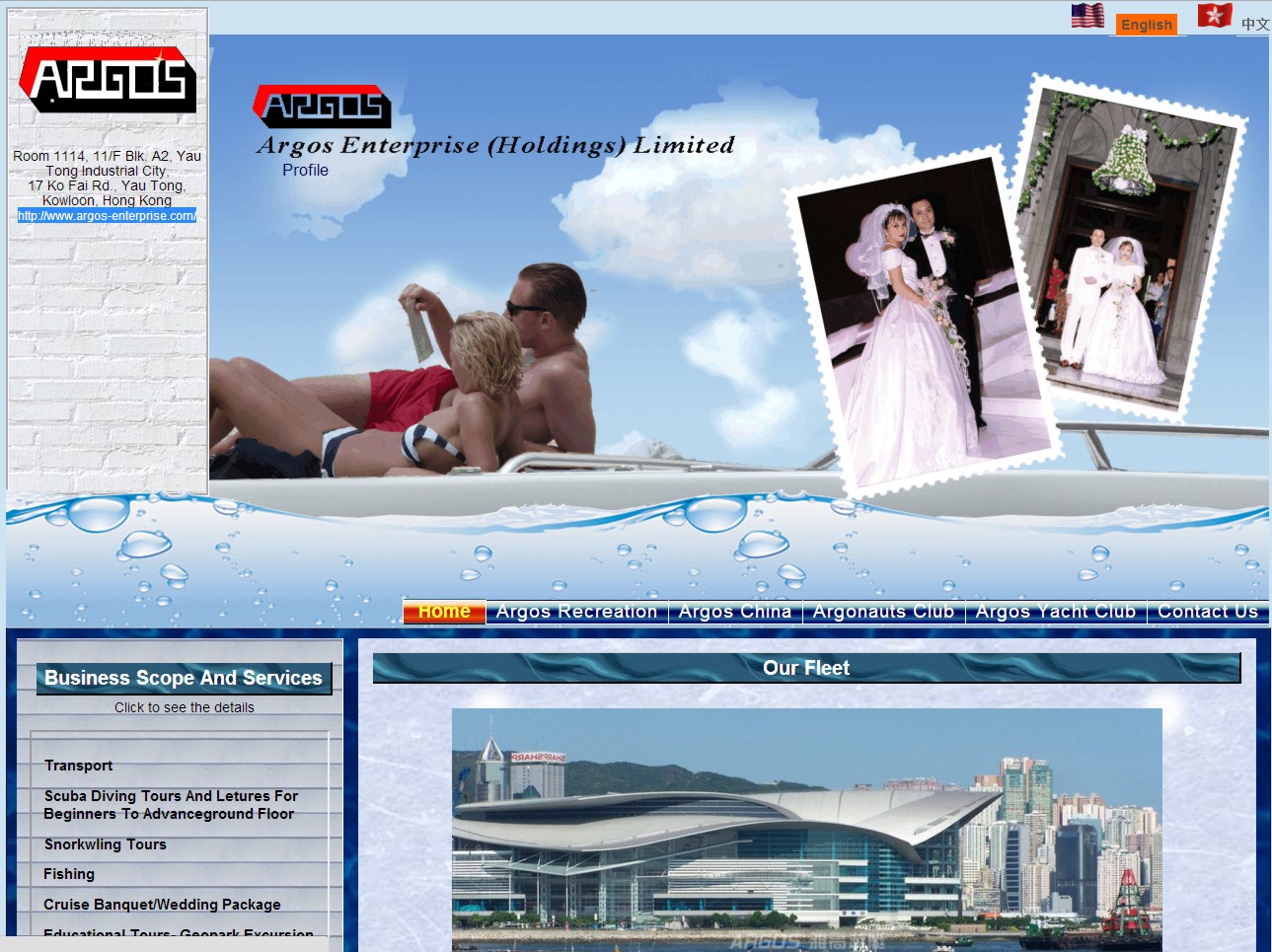Open the Argos Recreation menu
The height and width of the screenshot is (952, 1272).
576,612
